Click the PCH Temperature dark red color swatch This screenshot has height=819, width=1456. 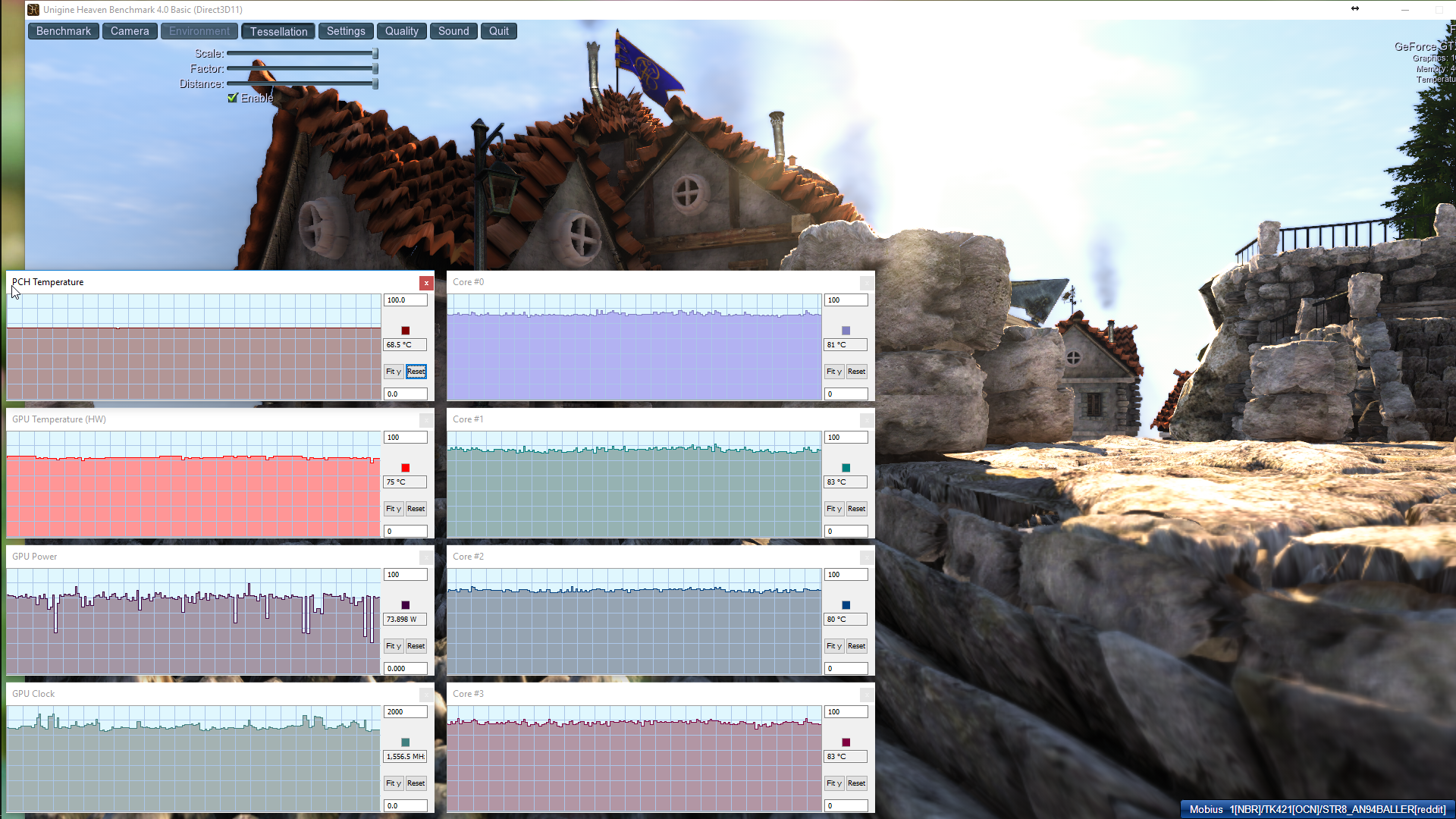pyautogui.click(x=406, y=331)
